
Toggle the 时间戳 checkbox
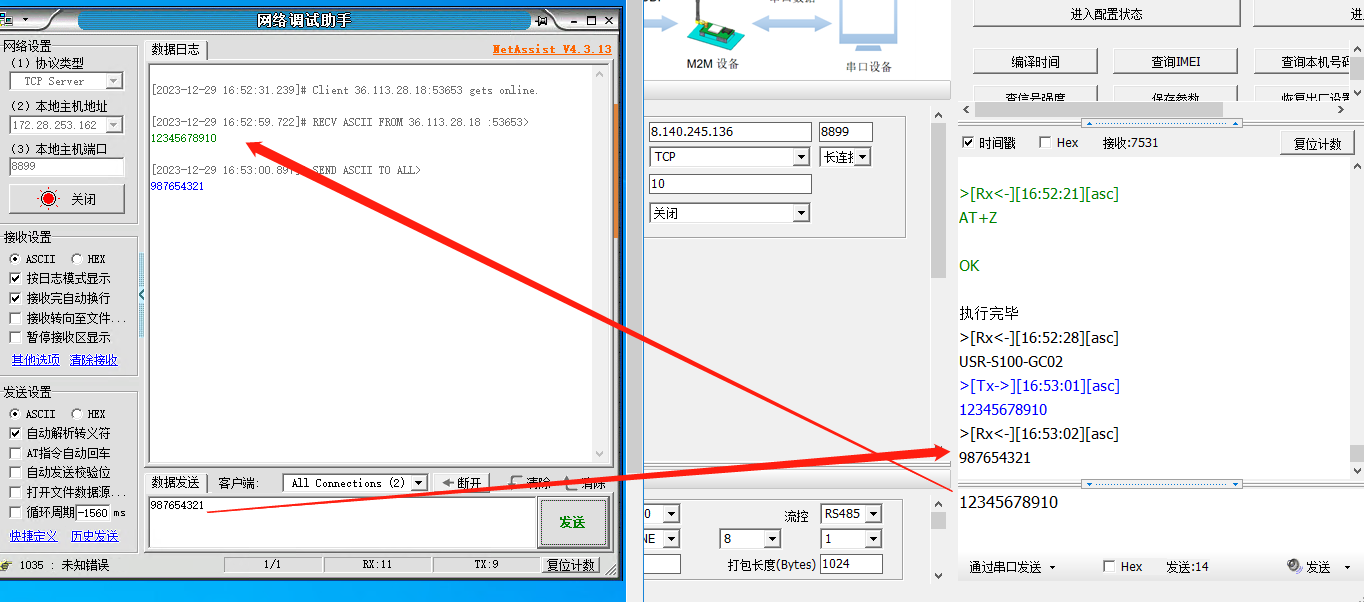tap(967, 143)
